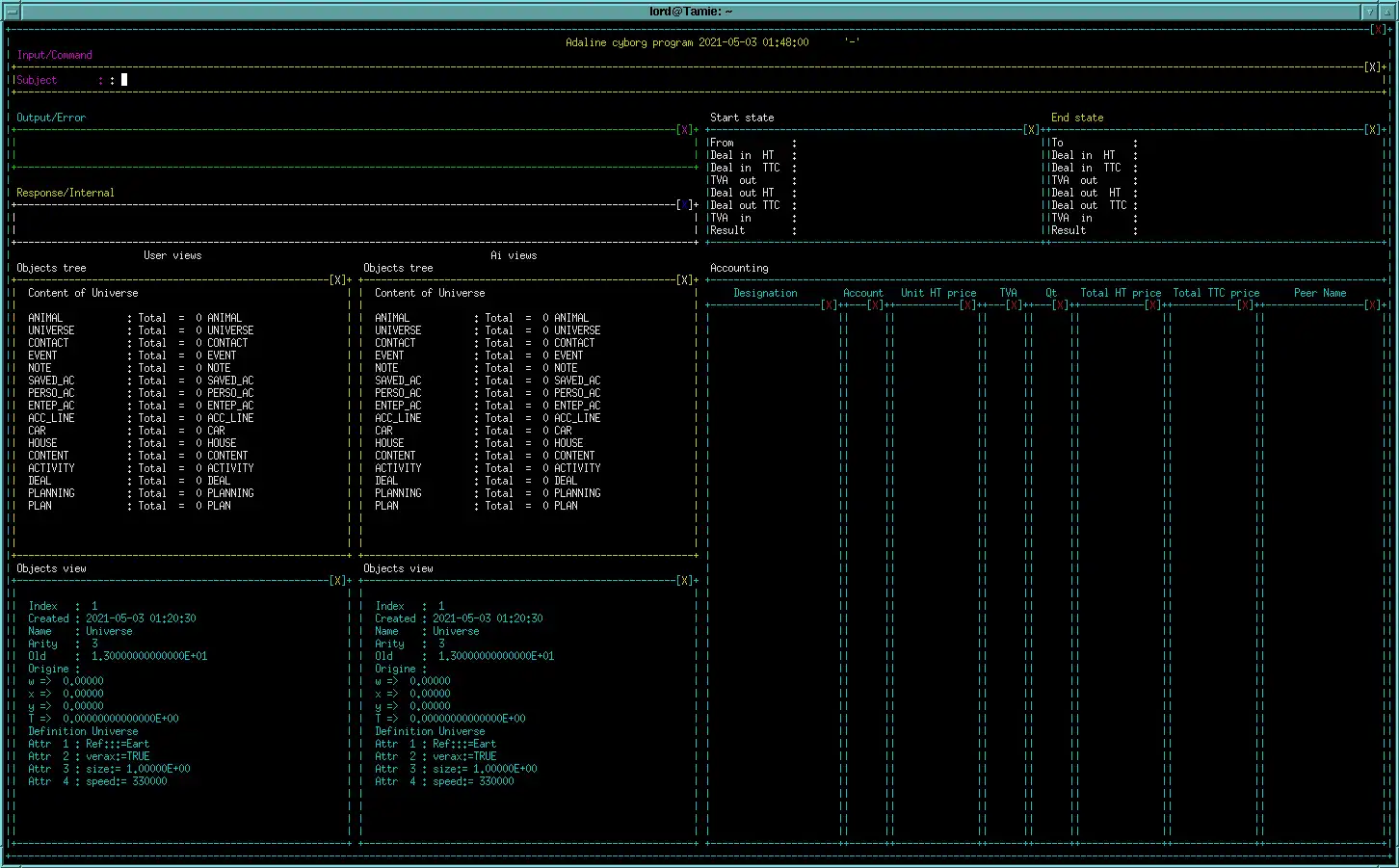
Task: Focus the Subject input field
Action: 124,80
